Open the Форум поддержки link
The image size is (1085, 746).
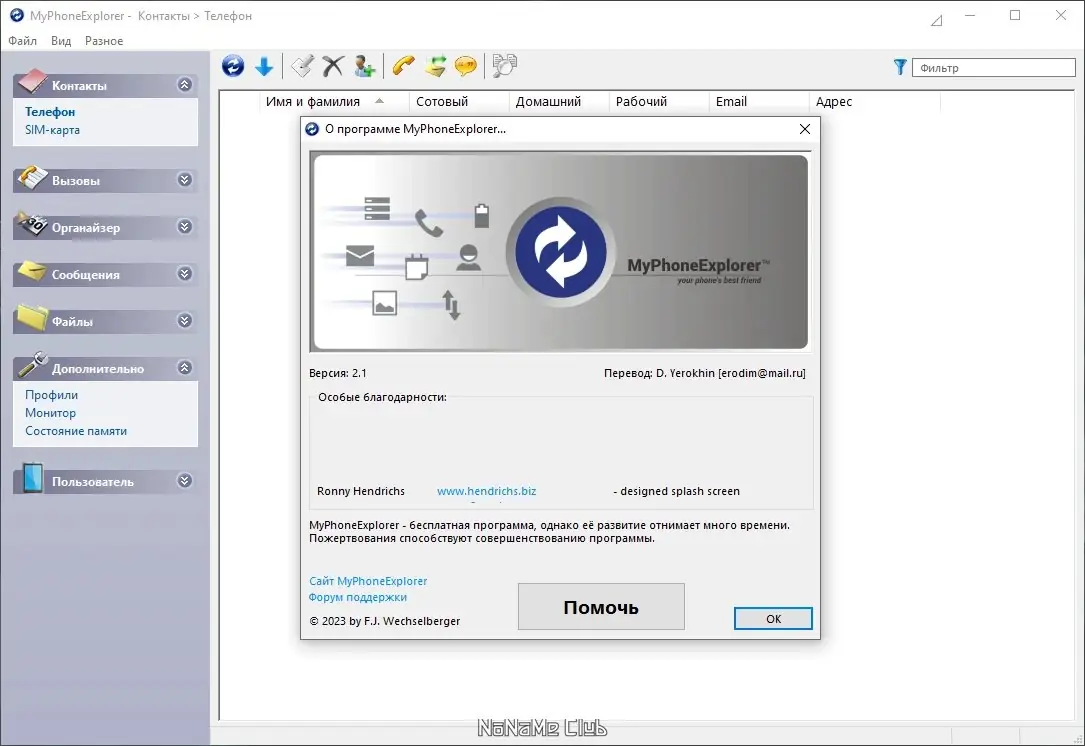pyautogui.click(x=358, y=597)
